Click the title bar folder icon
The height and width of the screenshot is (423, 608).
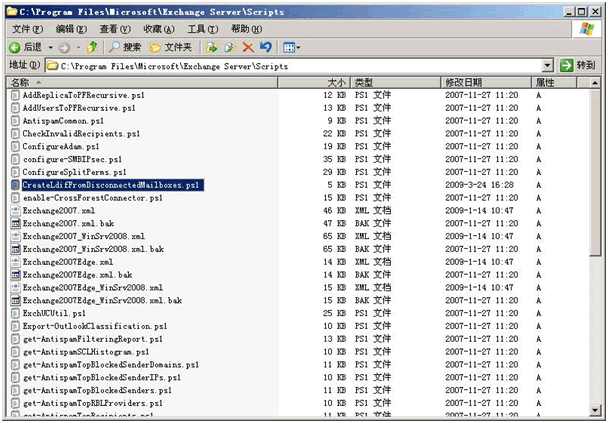tap(12, 11)
